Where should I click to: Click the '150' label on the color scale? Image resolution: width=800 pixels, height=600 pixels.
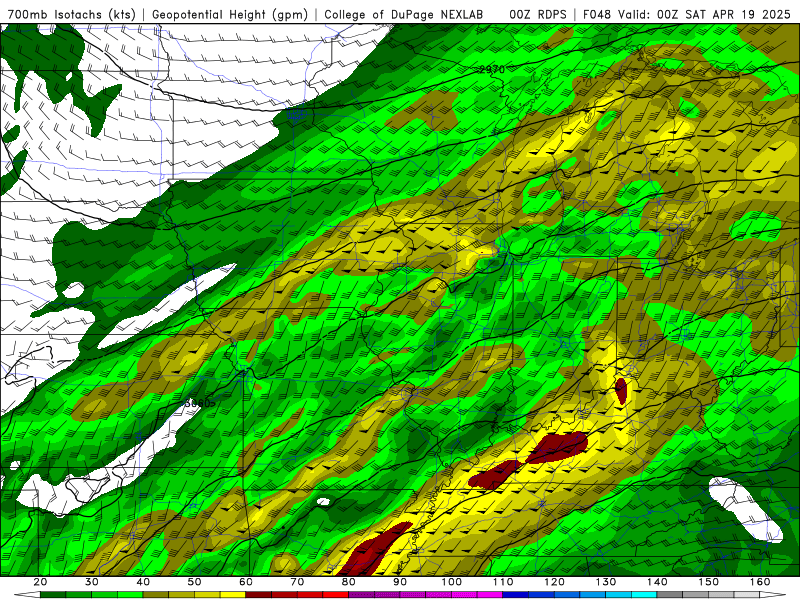pyautogui.click(x=709, y=582)
